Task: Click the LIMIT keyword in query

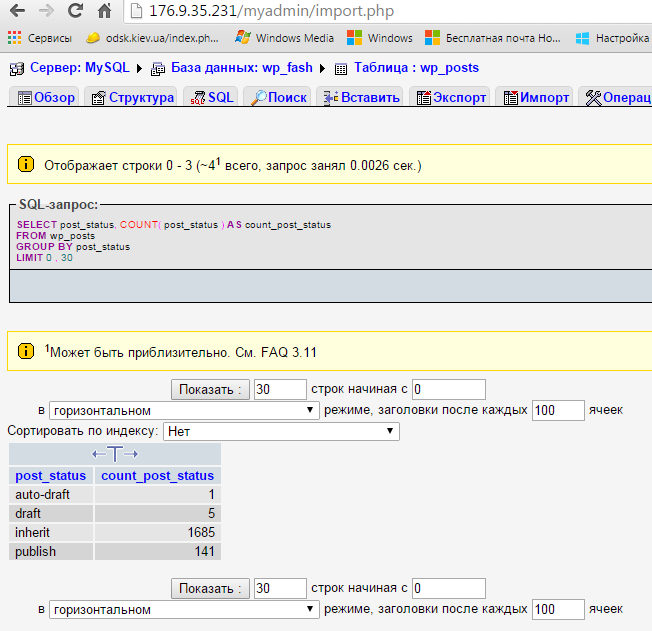Action: point(30,257)
